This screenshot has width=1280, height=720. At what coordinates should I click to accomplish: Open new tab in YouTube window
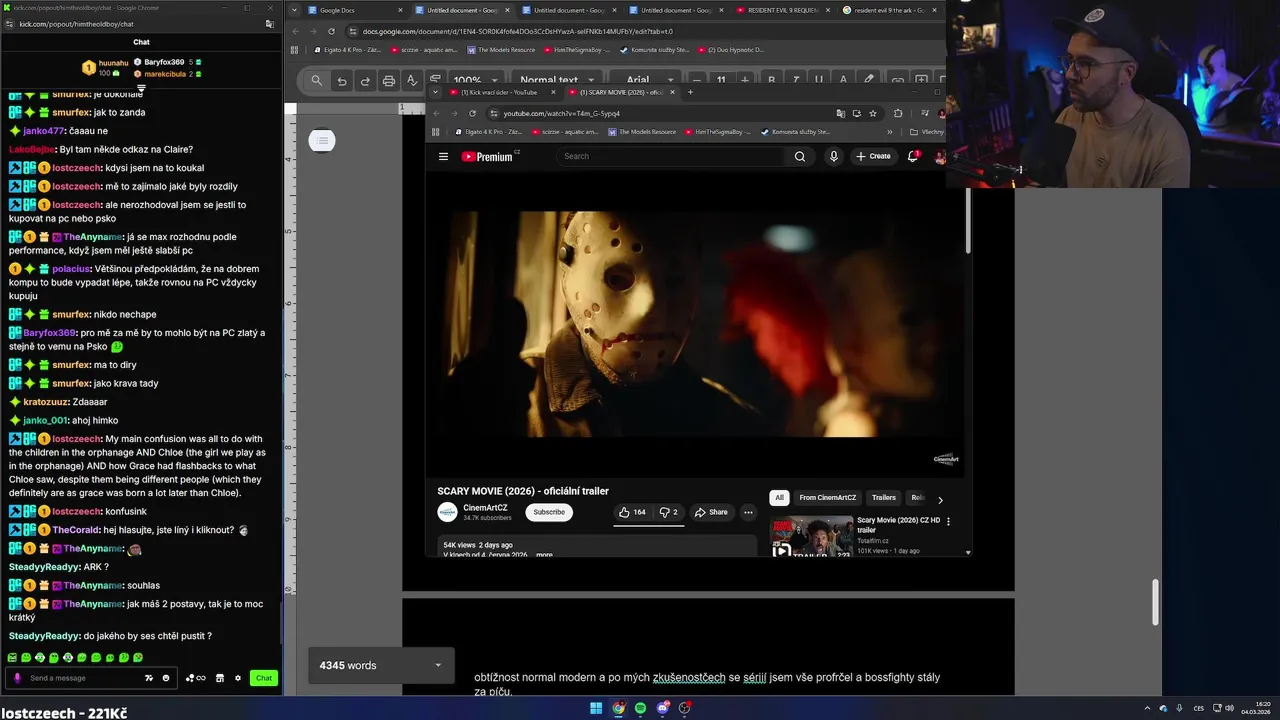pos(690,92)
